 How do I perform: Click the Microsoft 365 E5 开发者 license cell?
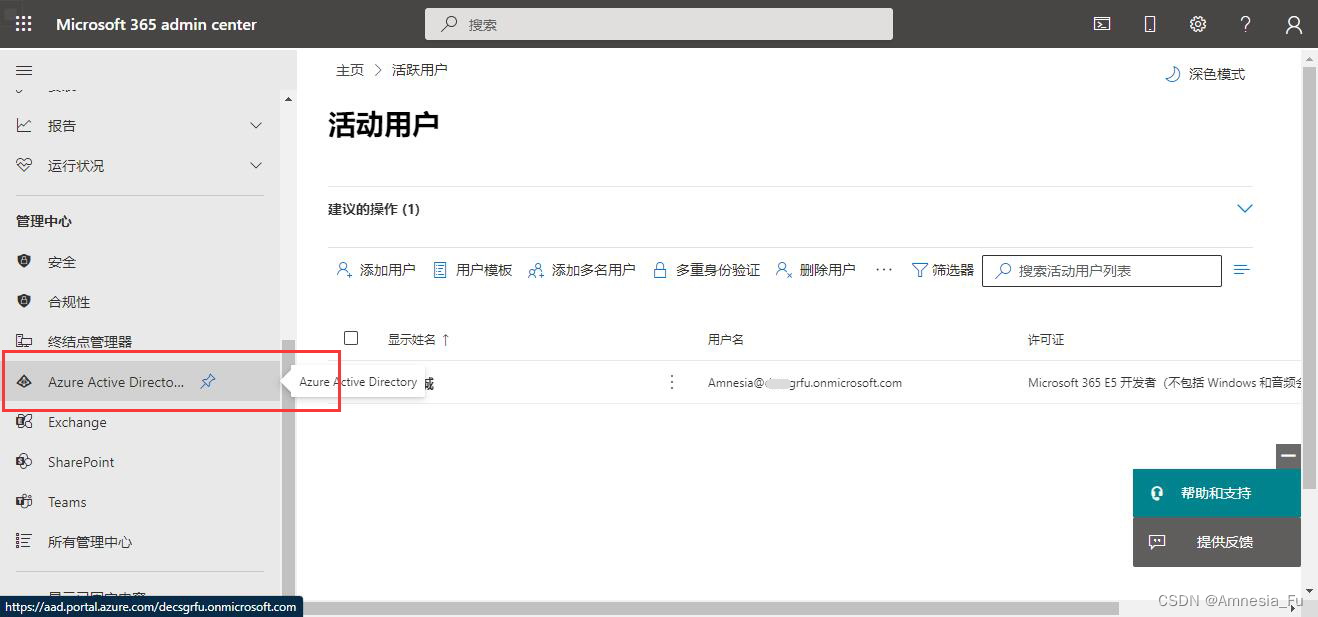coord(1164,382)
